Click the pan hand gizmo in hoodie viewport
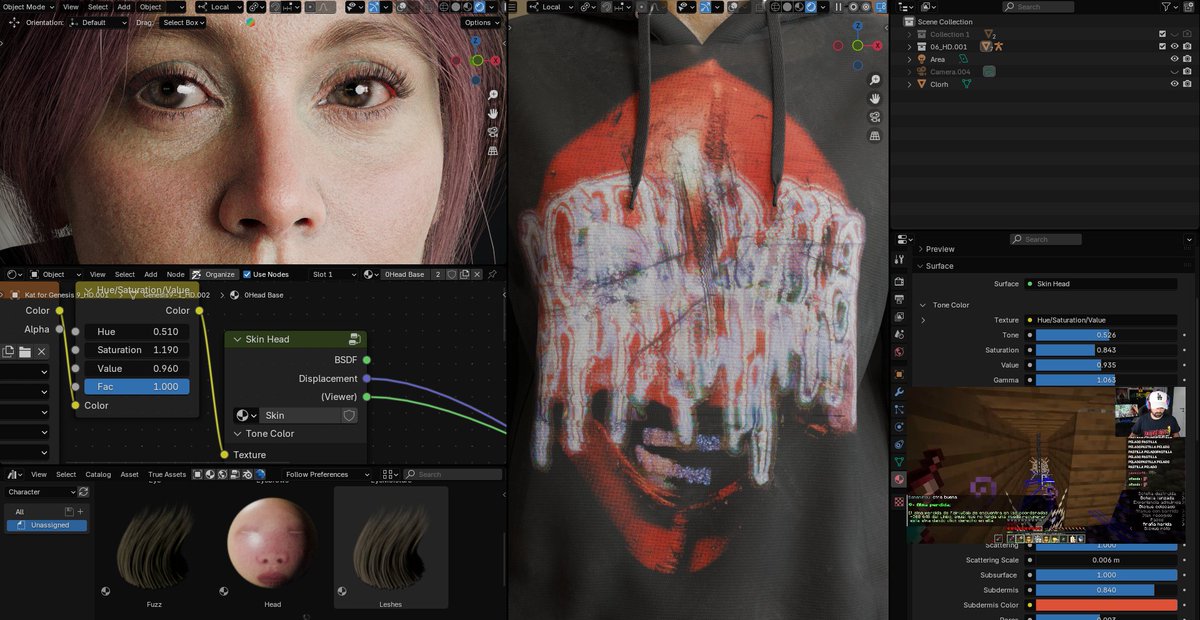This screenshot has width=1200, height=620. (875, 98)
